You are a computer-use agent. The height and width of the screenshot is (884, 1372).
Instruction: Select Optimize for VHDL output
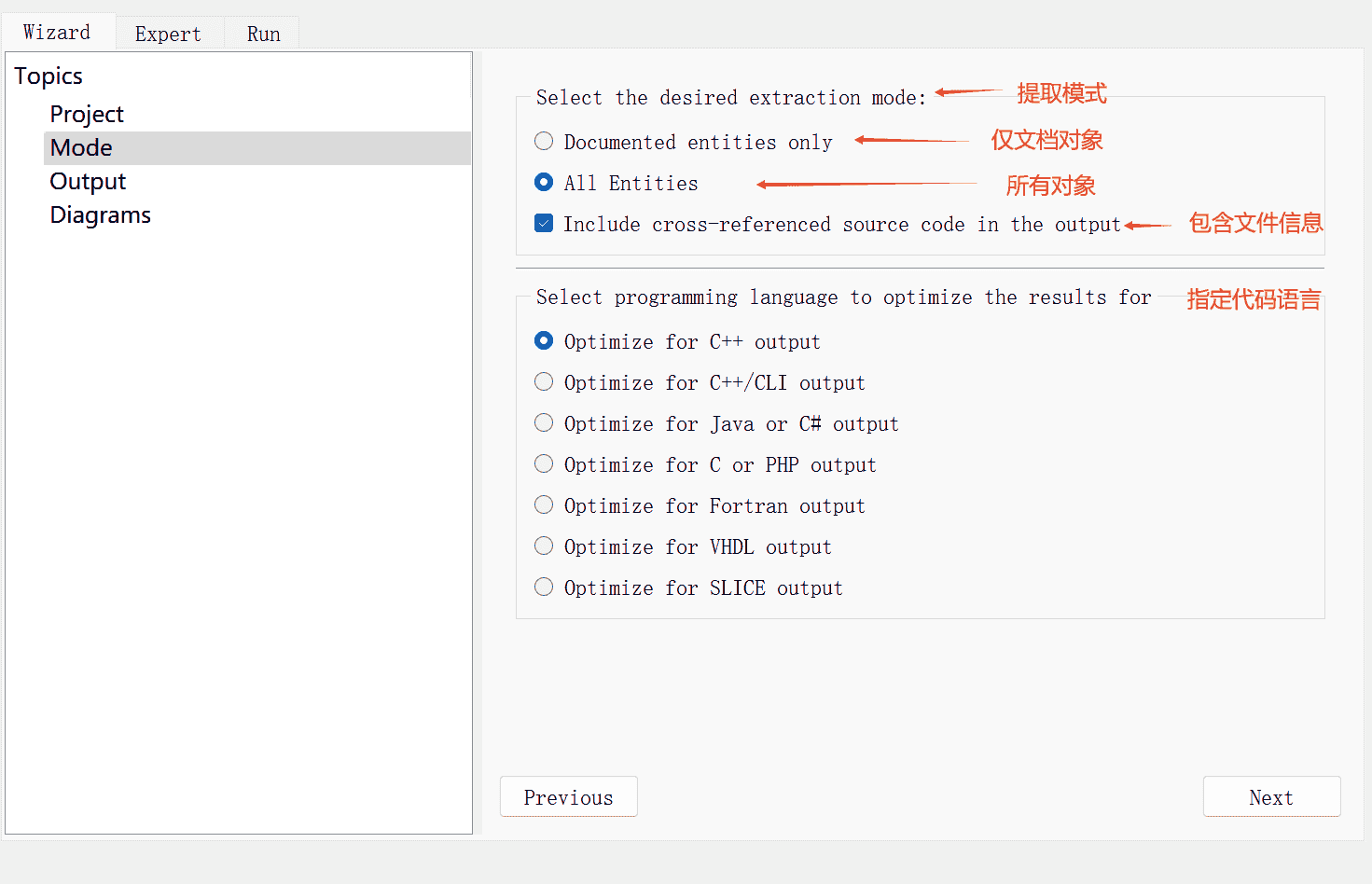click(x=544, y=546)
